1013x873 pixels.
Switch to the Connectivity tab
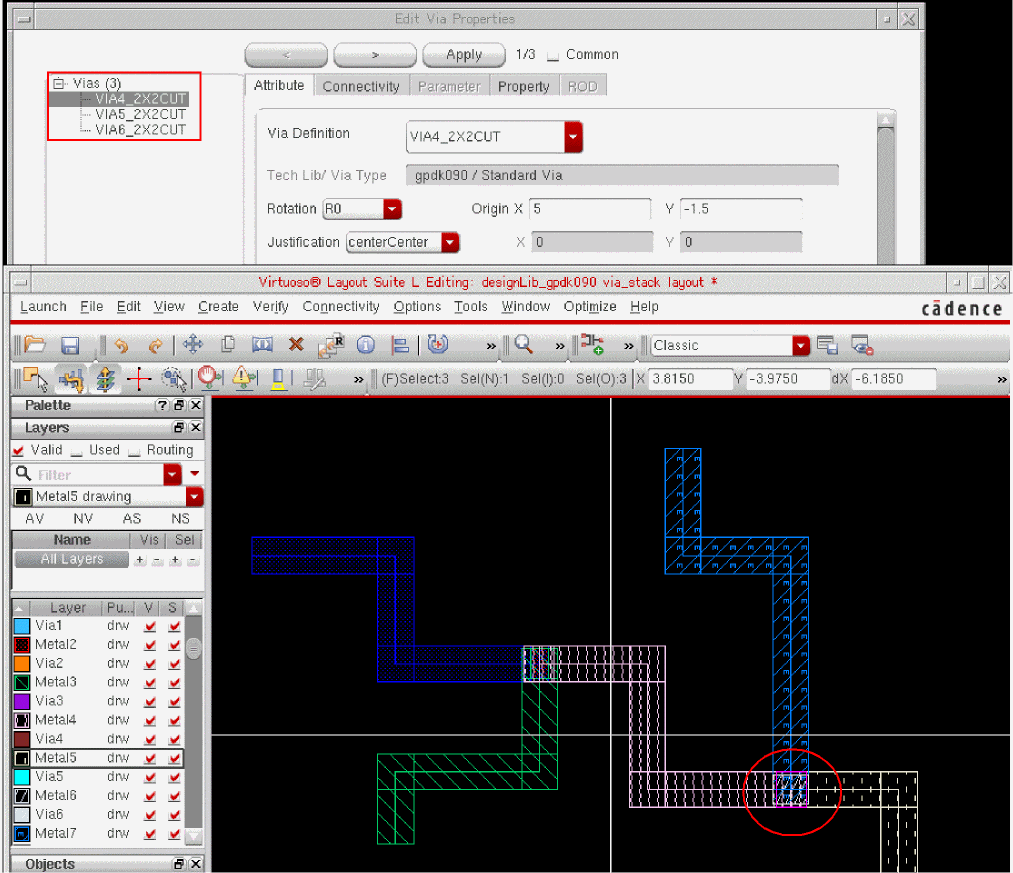coord(361,87)
